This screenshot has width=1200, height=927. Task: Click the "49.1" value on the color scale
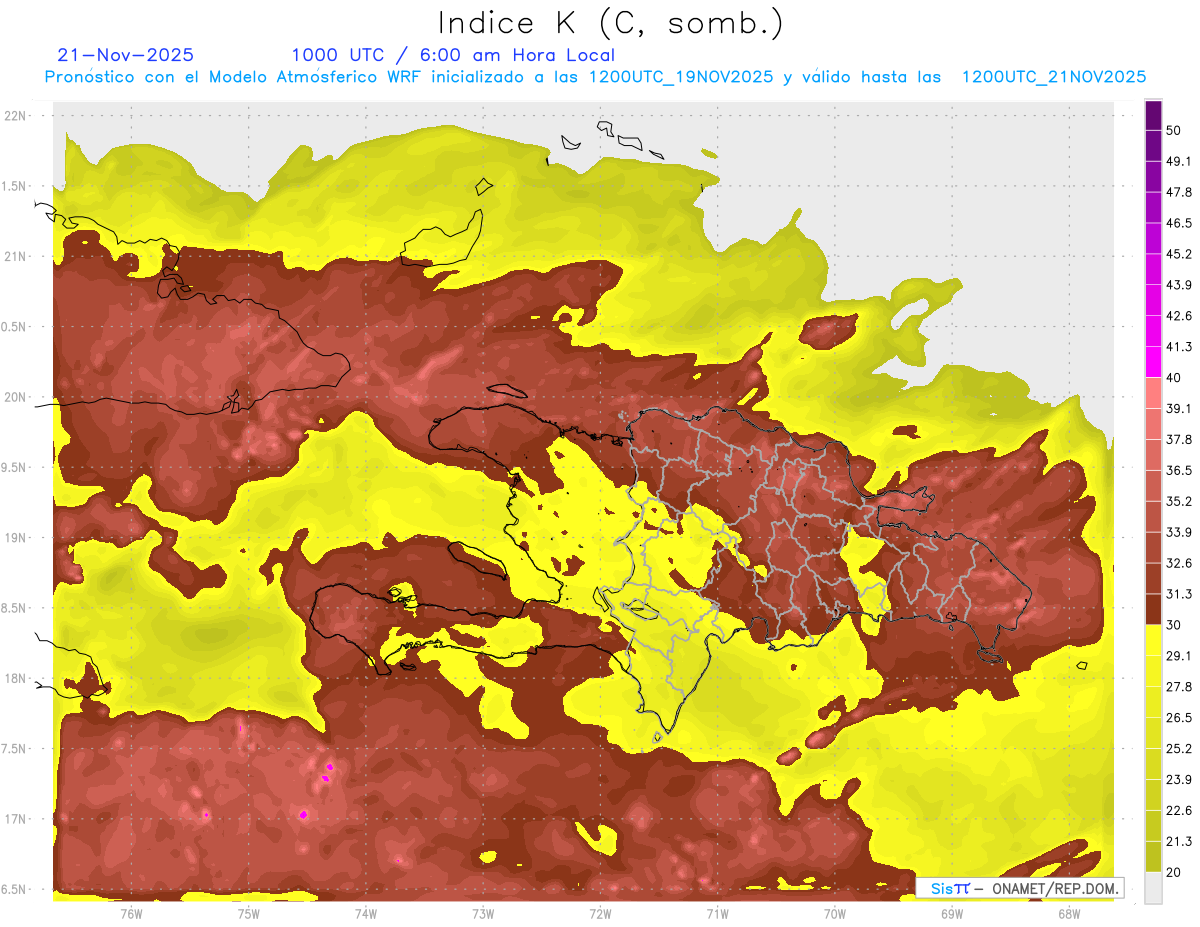pyautogui.click(x=1179, y=161)
